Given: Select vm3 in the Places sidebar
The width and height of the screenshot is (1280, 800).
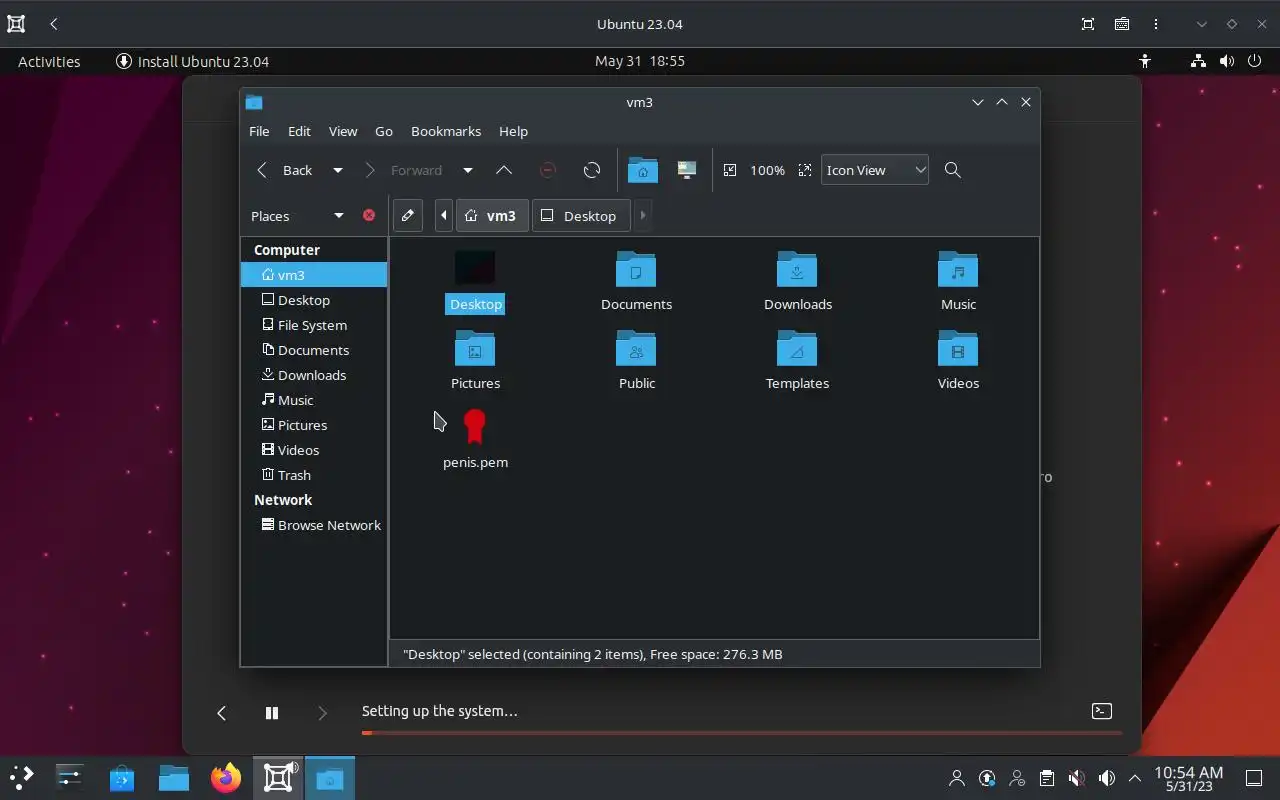Looking at the screenshot, I should (x=314, y=275).
